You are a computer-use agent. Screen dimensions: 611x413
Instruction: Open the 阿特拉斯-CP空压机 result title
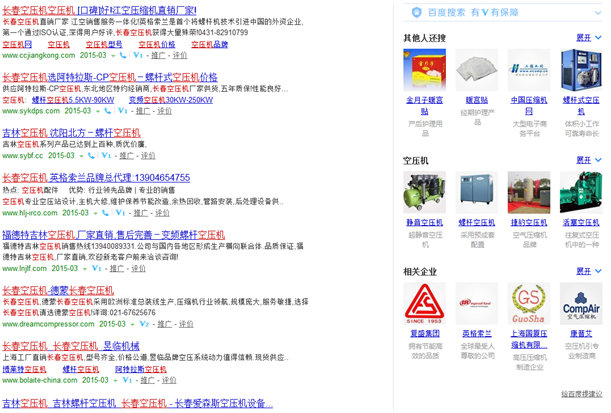pyautogui.click(x=110, y=77)
